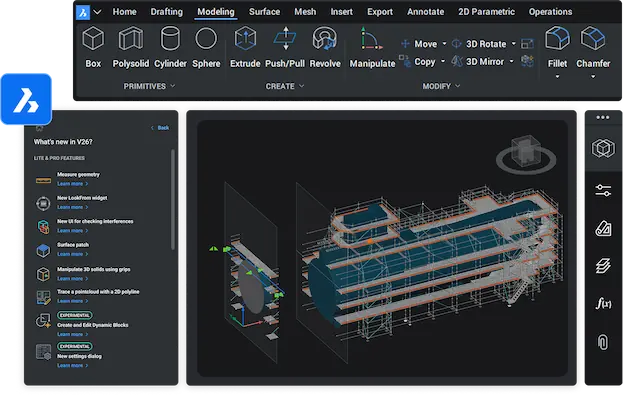This screenshot has width=623, height=395.
Task: Open the Export ribbon tab
Action: [380, 12]
